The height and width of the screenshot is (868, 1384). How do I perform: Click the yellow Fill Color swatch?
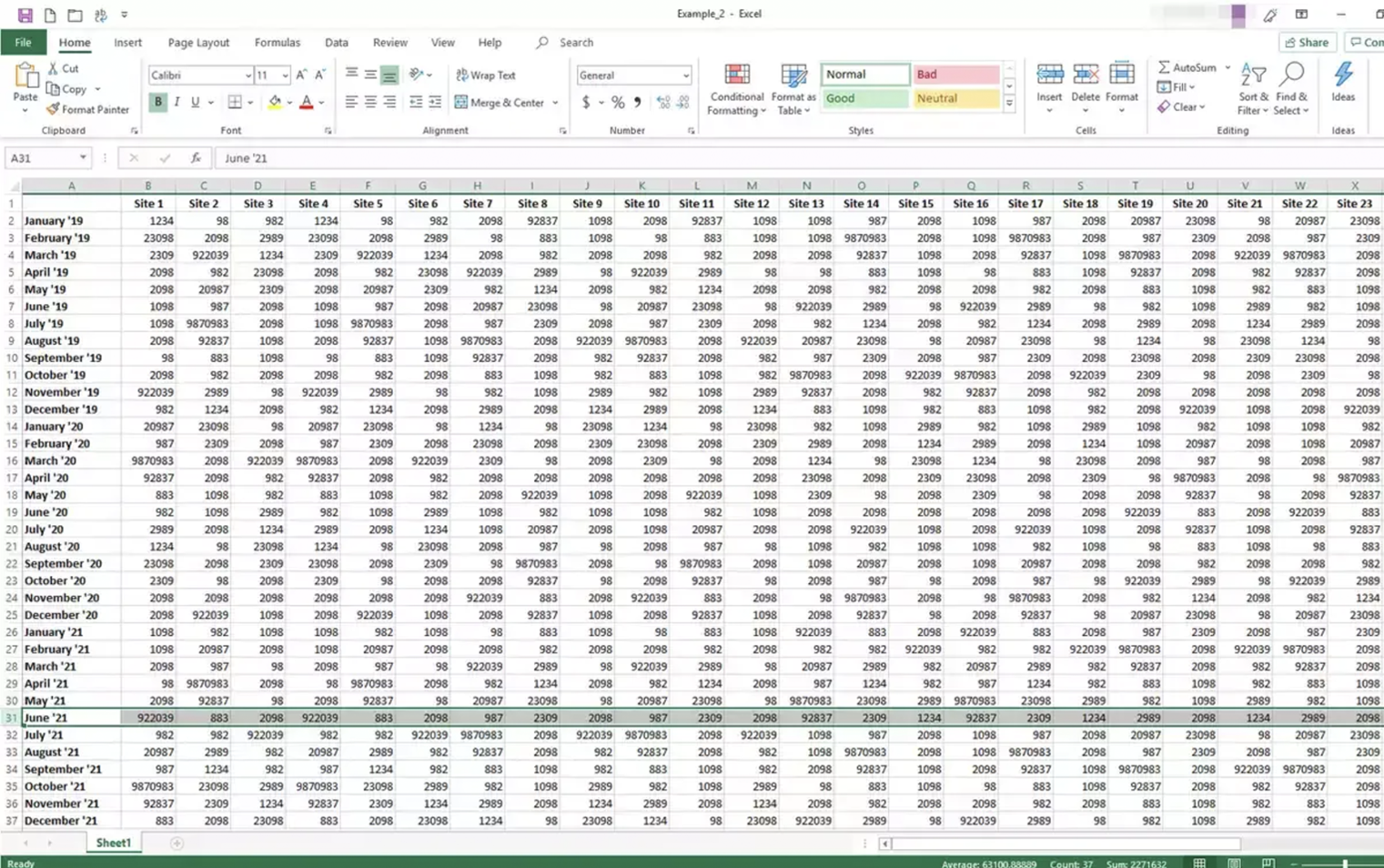[274, 103]
